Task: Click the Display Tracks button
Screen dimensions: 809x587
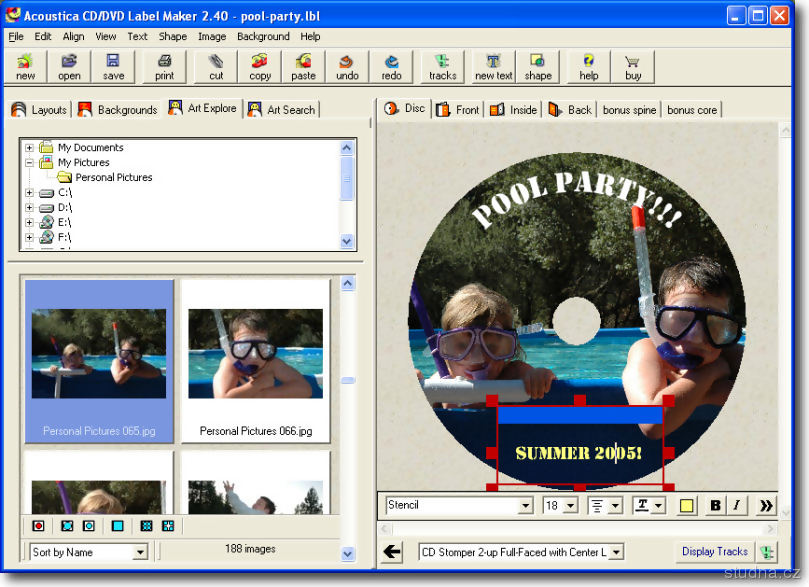Action: (714, 552)
